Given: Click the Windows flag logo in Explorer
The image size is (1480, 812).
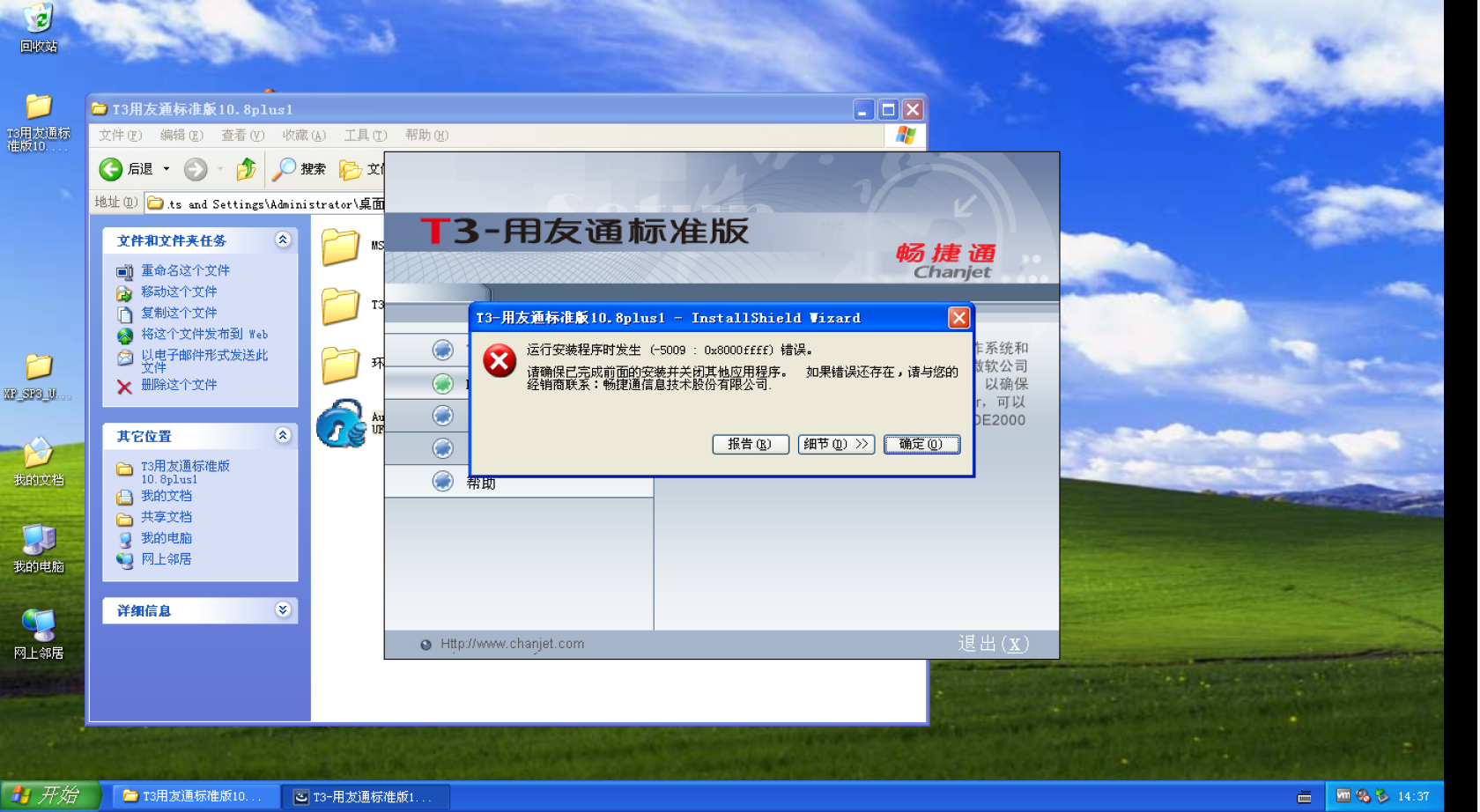Looking at the screenshot, I should click(906, 135).
